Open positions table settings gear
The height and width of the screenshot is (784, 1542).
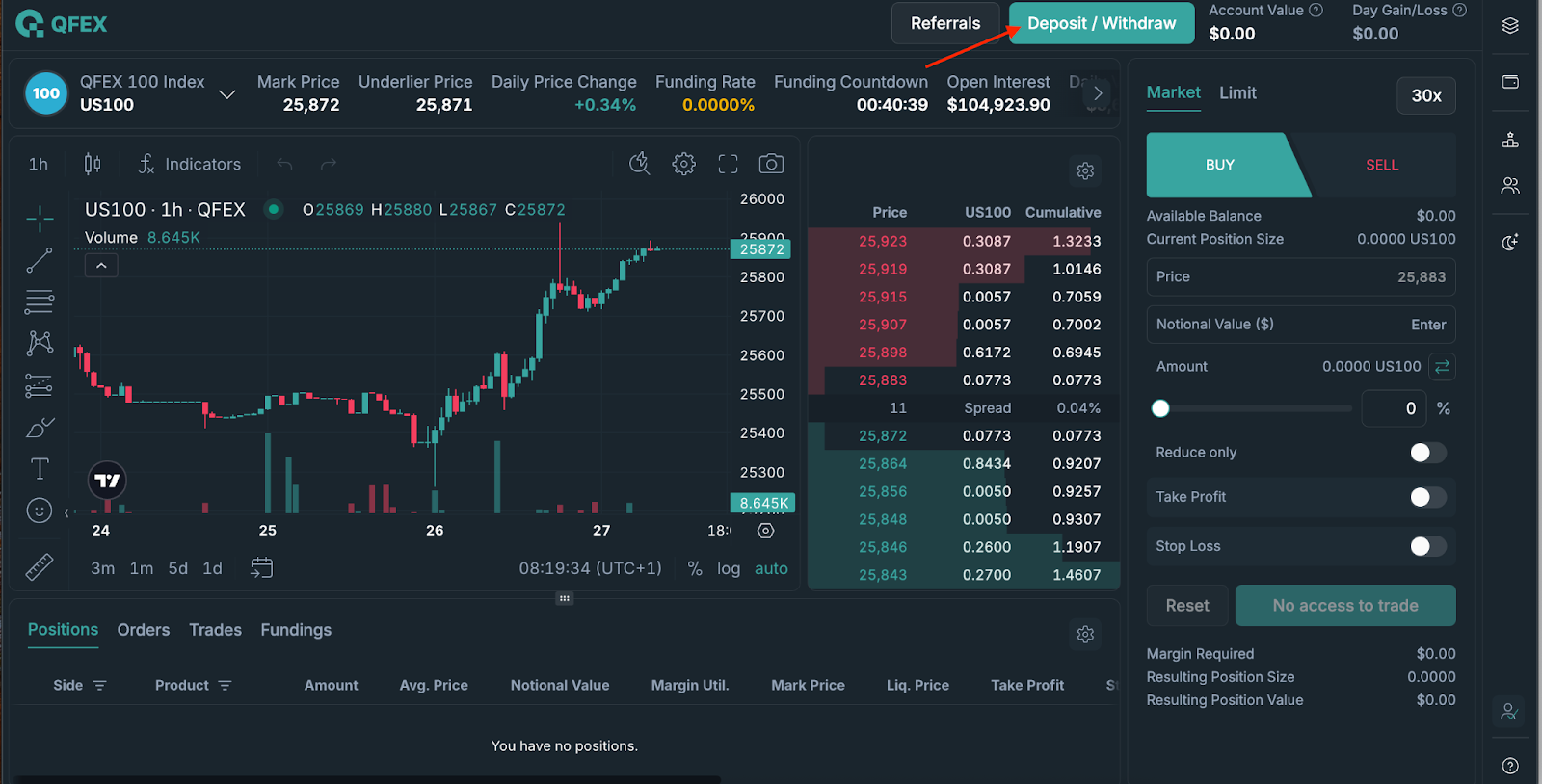tap(1085, 635)
